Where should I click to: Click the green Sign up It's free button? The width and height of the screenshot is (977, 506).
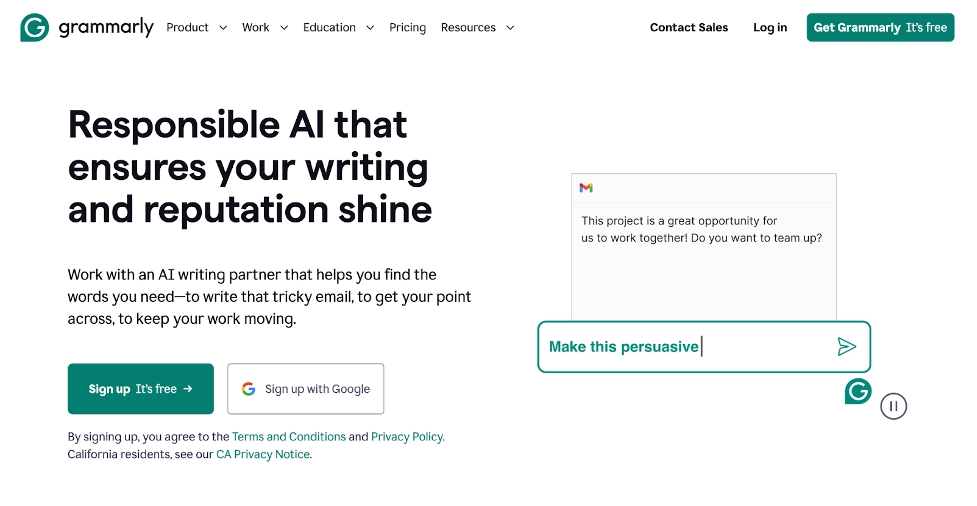141,389
